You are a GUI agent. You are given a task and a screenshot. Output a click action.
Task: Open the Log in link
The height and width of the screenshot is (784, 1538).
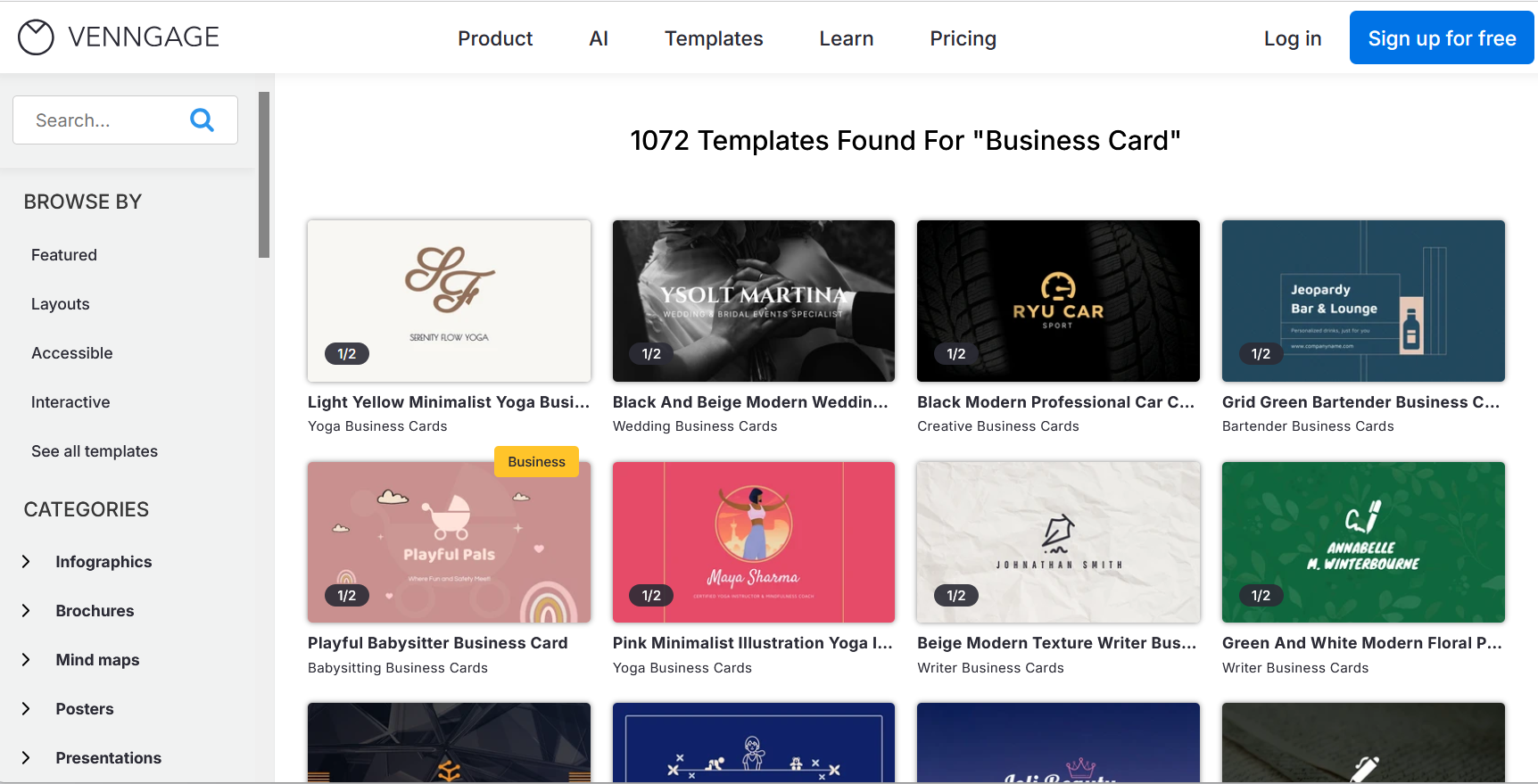(1292, 38)
